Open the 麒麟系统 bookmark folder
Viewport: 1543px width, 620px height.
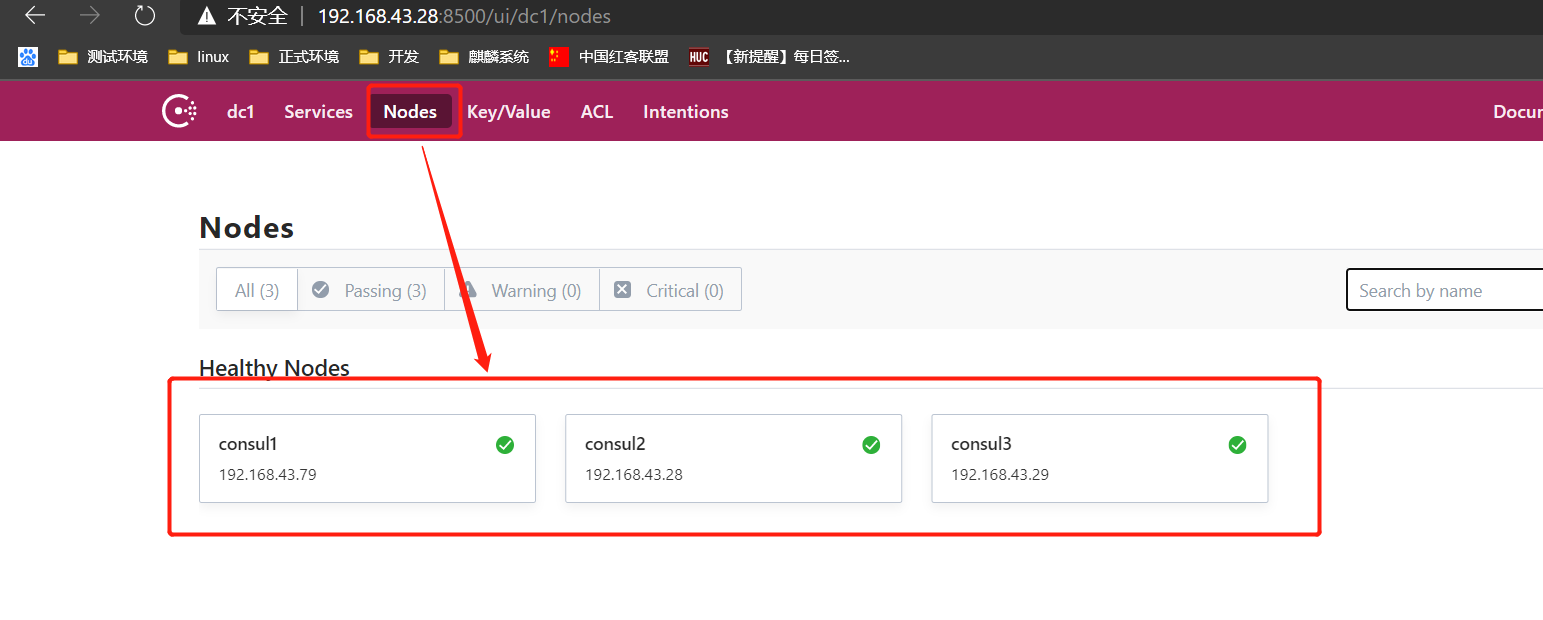pyautogui.click(x=484, y=57)
